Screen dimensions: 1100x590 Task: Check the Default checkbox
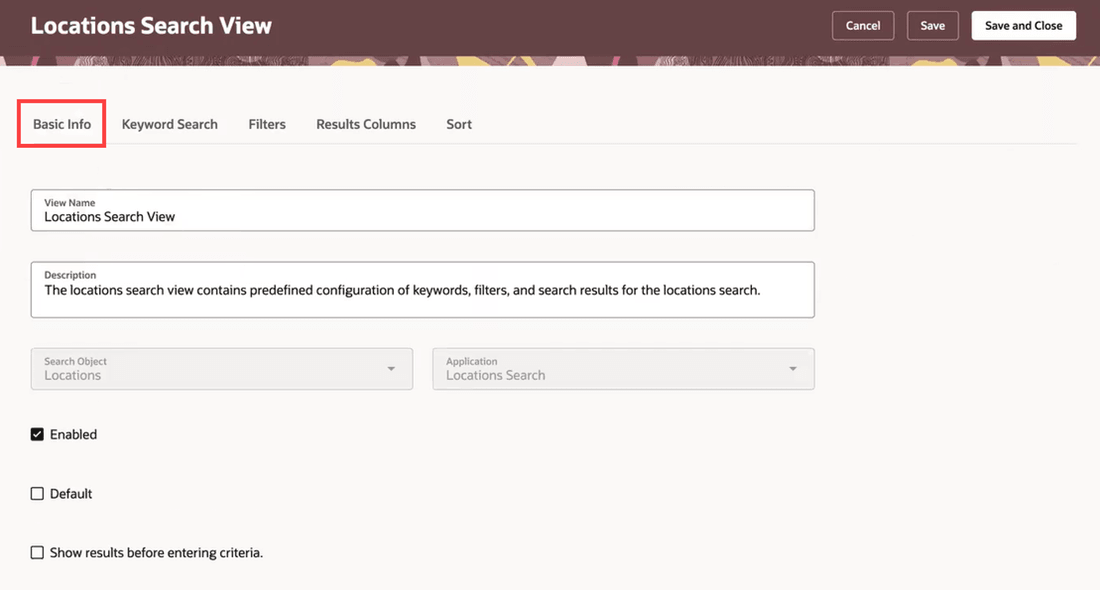pyautogui.click(x=37, y=494)
